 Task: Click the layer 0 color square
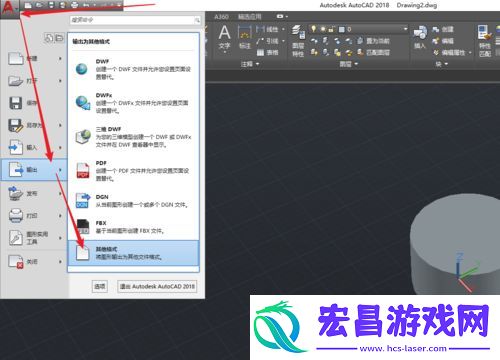pyautogui.click(x=341, y=29)
